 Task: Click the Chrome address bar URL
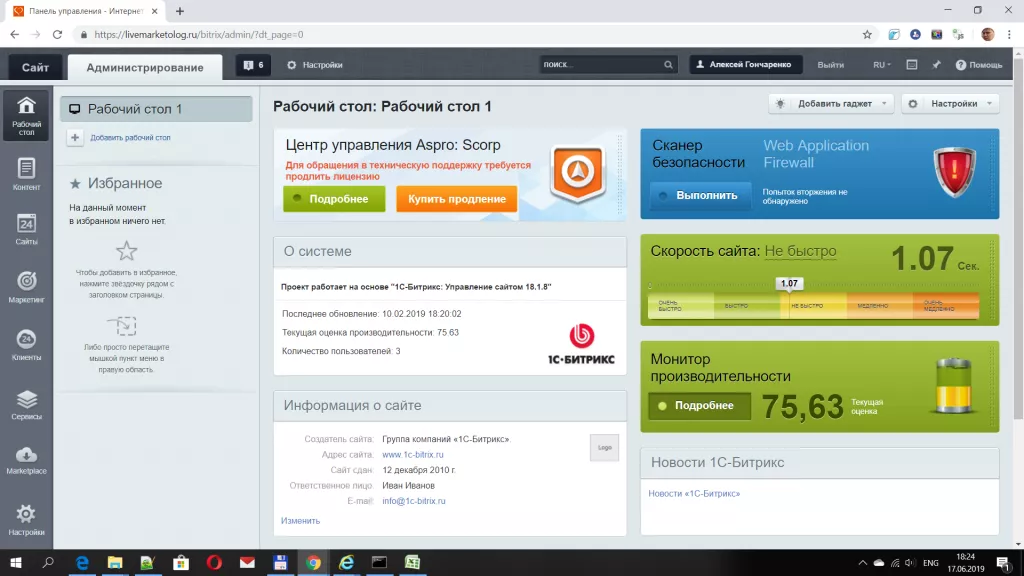coord(199,35)
